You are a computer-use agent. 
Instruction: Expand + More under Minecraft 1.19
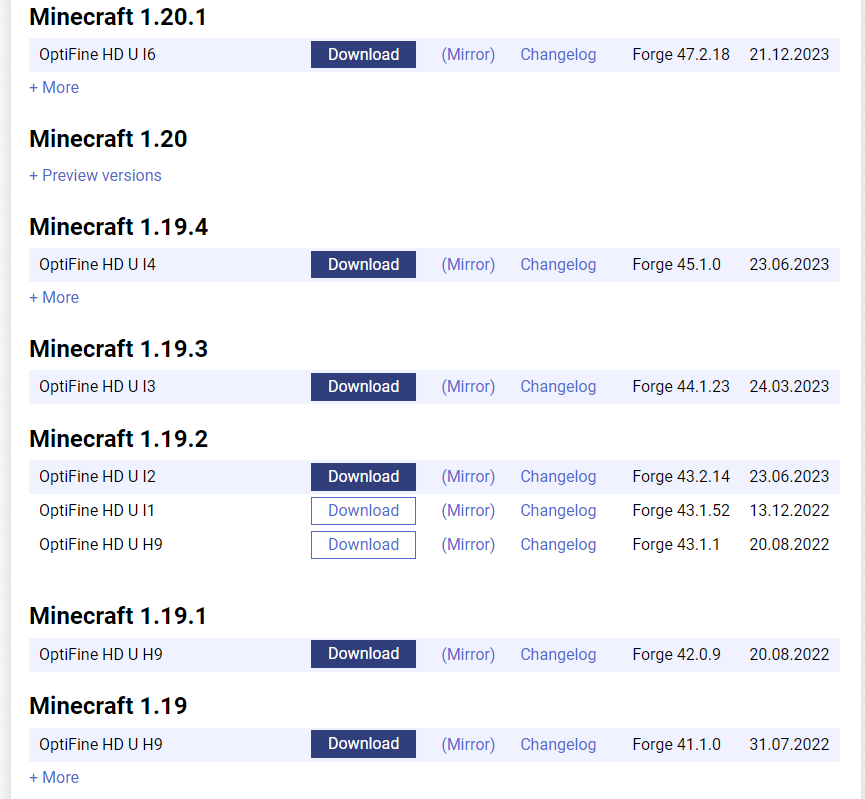click(54, 777)
